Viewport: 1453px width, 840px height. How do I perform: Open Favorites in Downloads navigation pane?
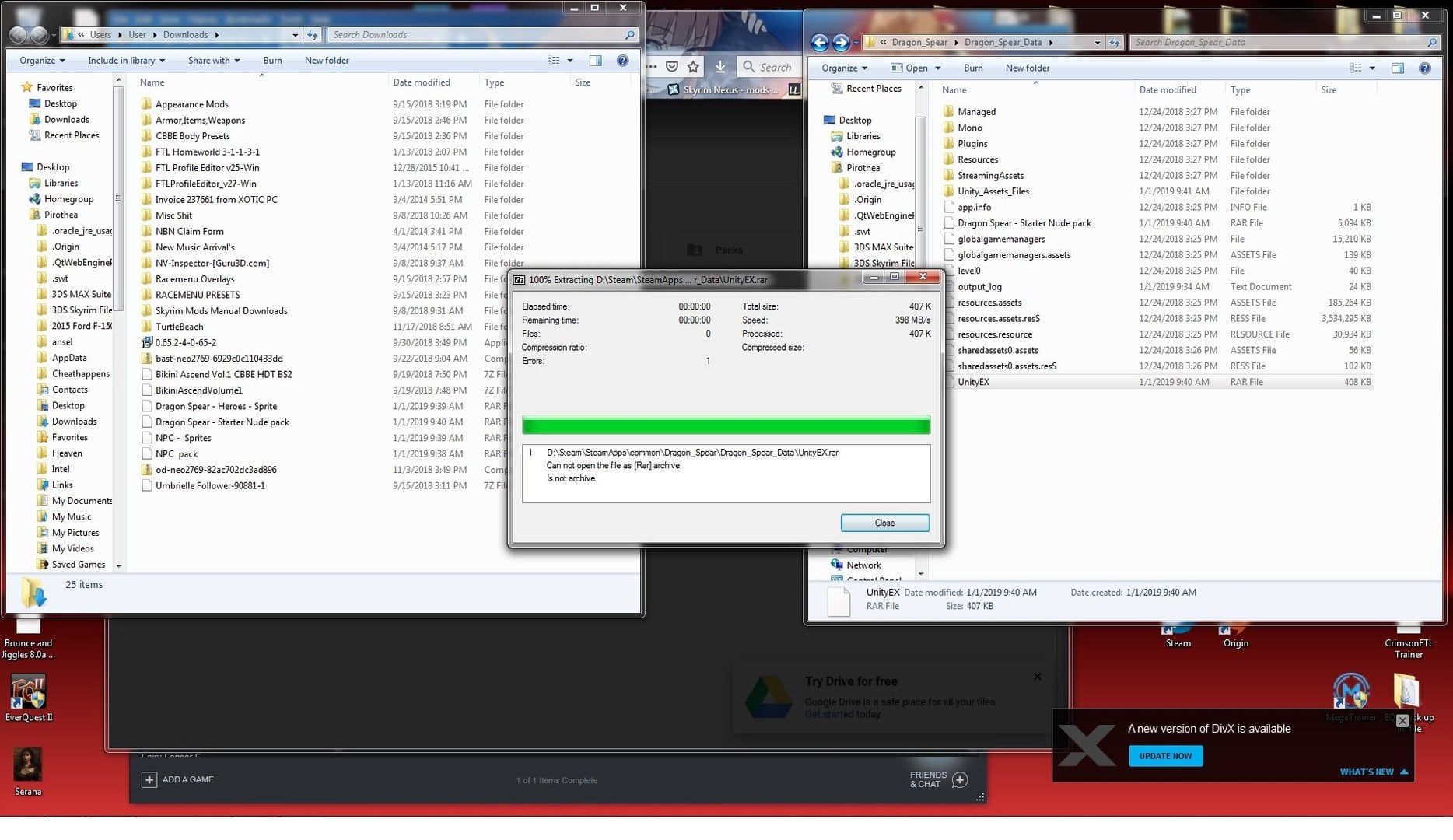pyautogui.click(x=54, y=88)
